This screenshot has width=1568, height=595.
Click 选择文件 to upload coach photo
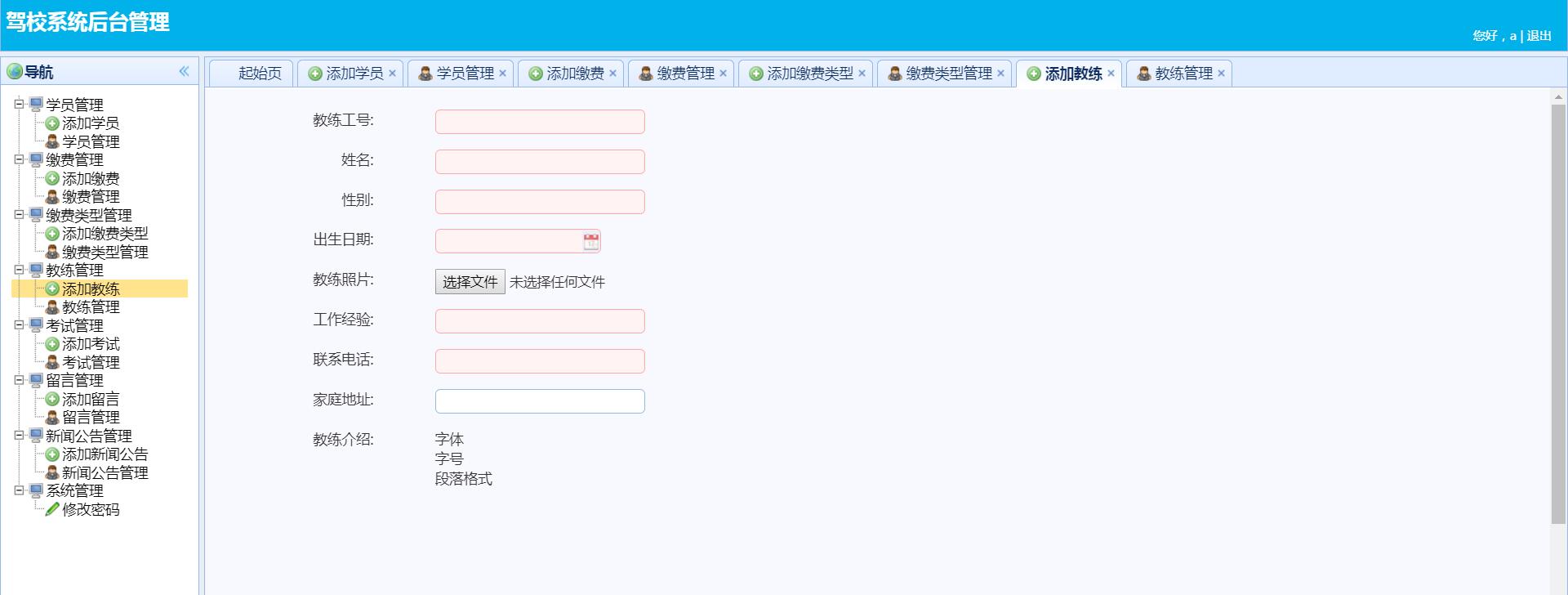click(470, 282)
